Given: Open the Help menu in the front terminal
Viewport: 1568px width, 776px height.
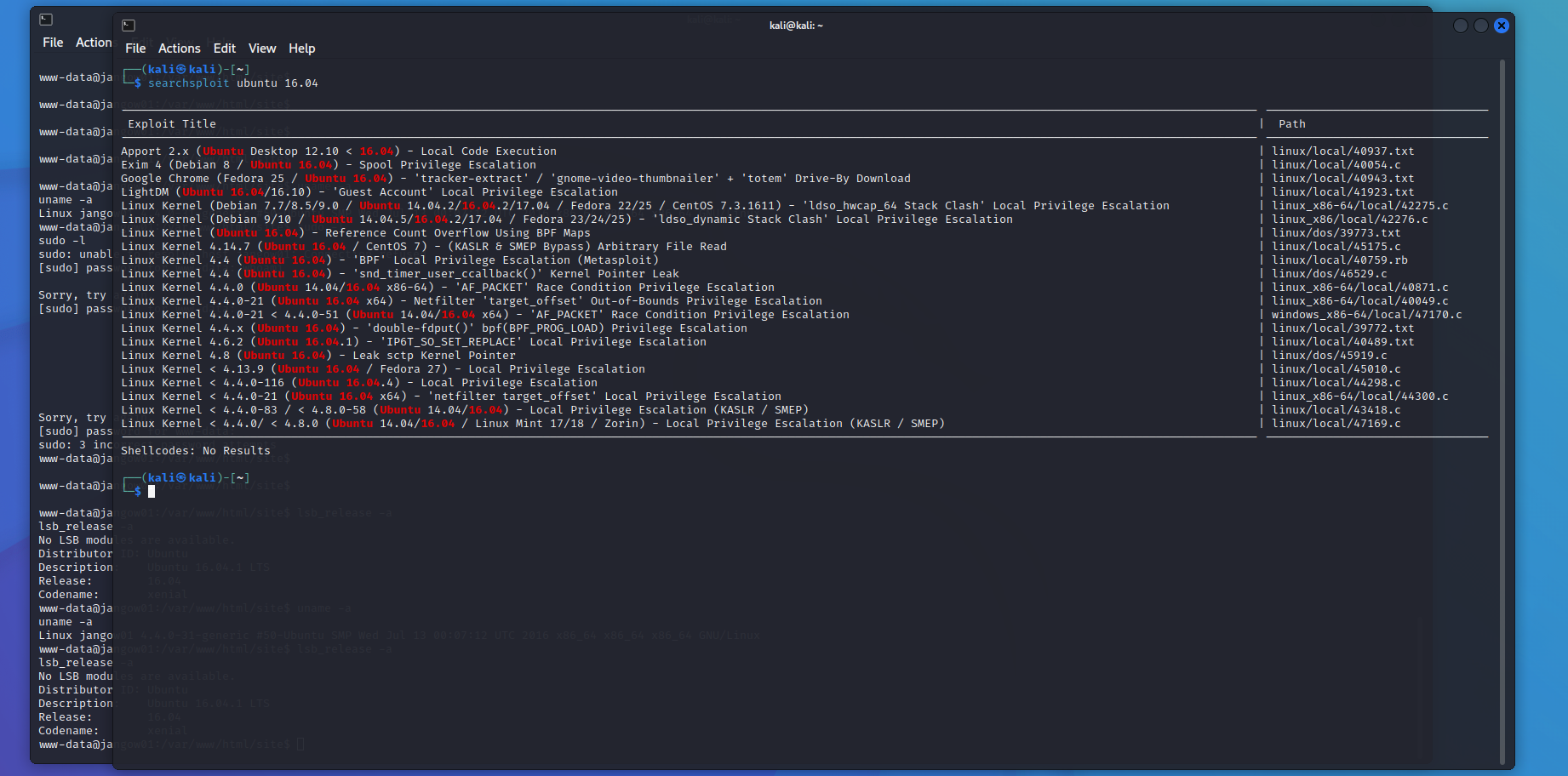Looking at the screenshot, I should point(301,48).
